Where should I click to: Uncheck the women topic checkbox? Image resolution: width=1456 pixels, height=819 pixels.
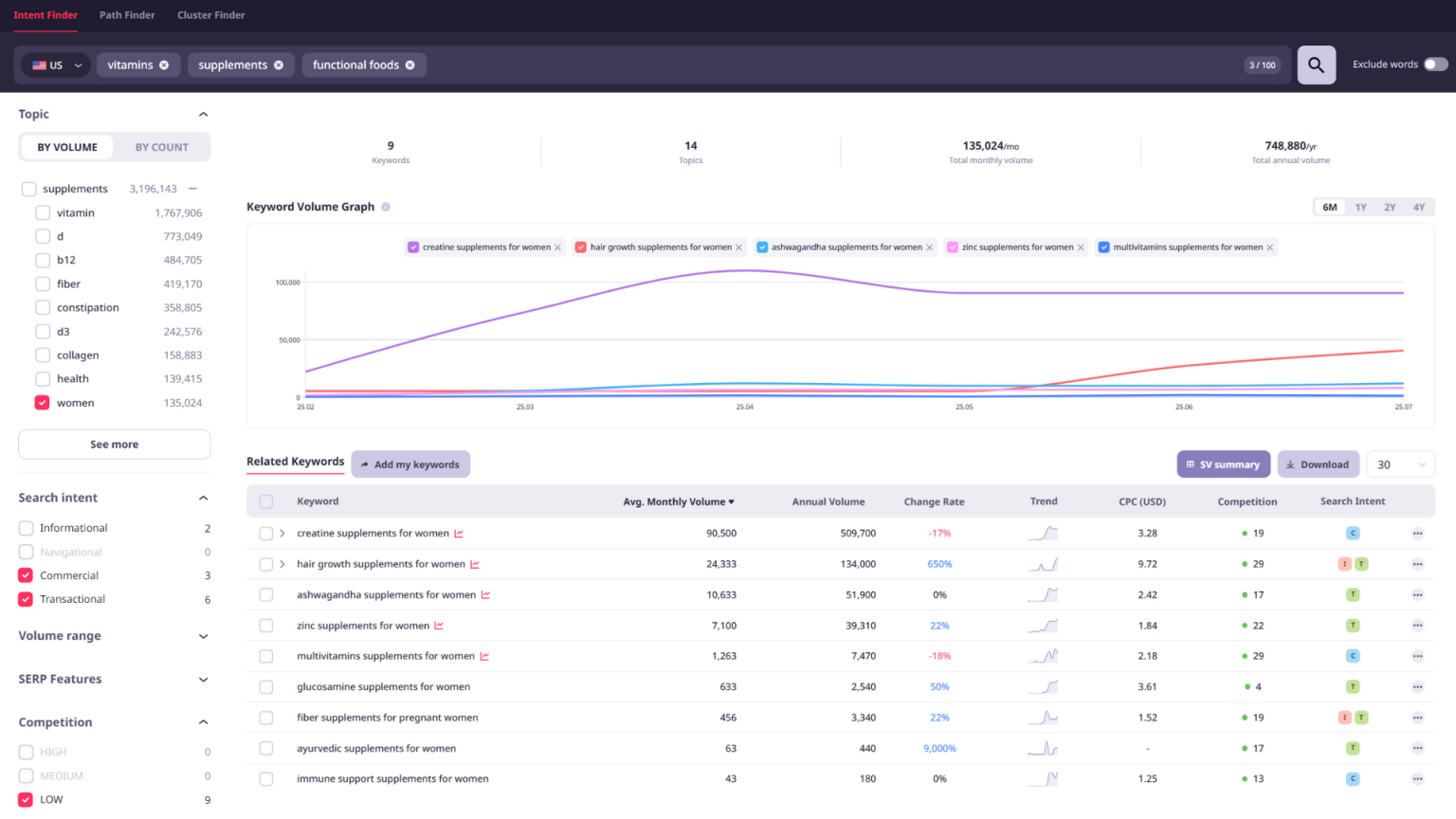[42, 403]
